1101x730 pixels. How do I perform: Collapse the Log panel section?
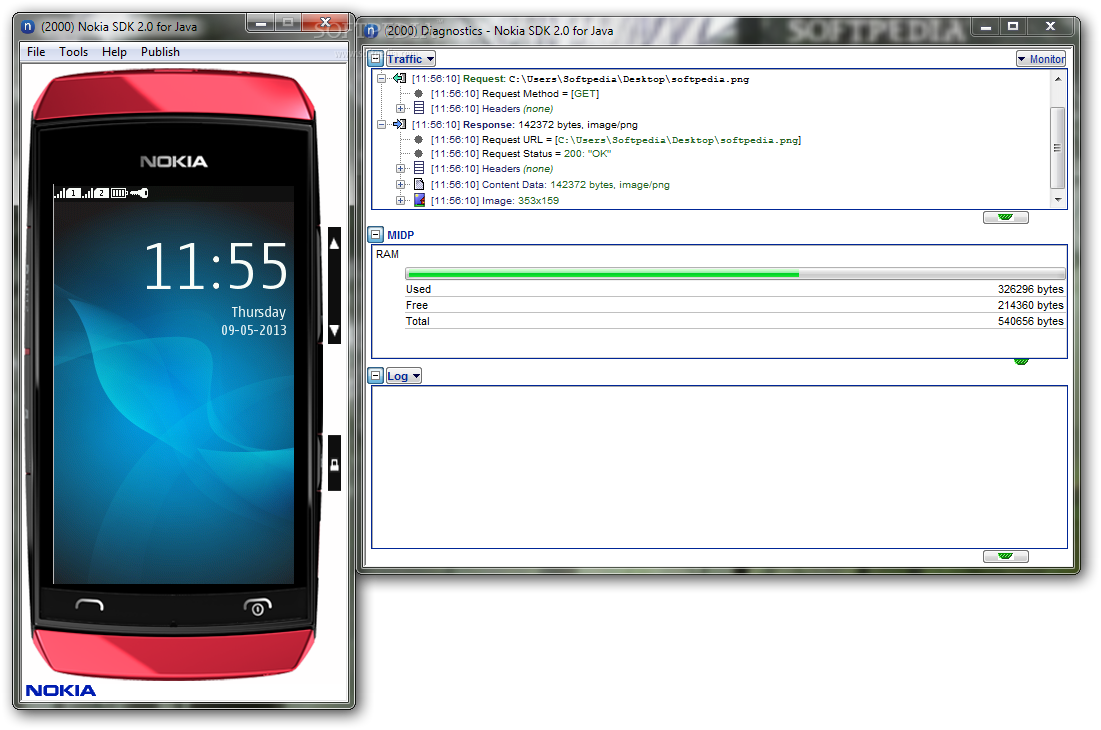pyautogui.click(x=376, y=376)
